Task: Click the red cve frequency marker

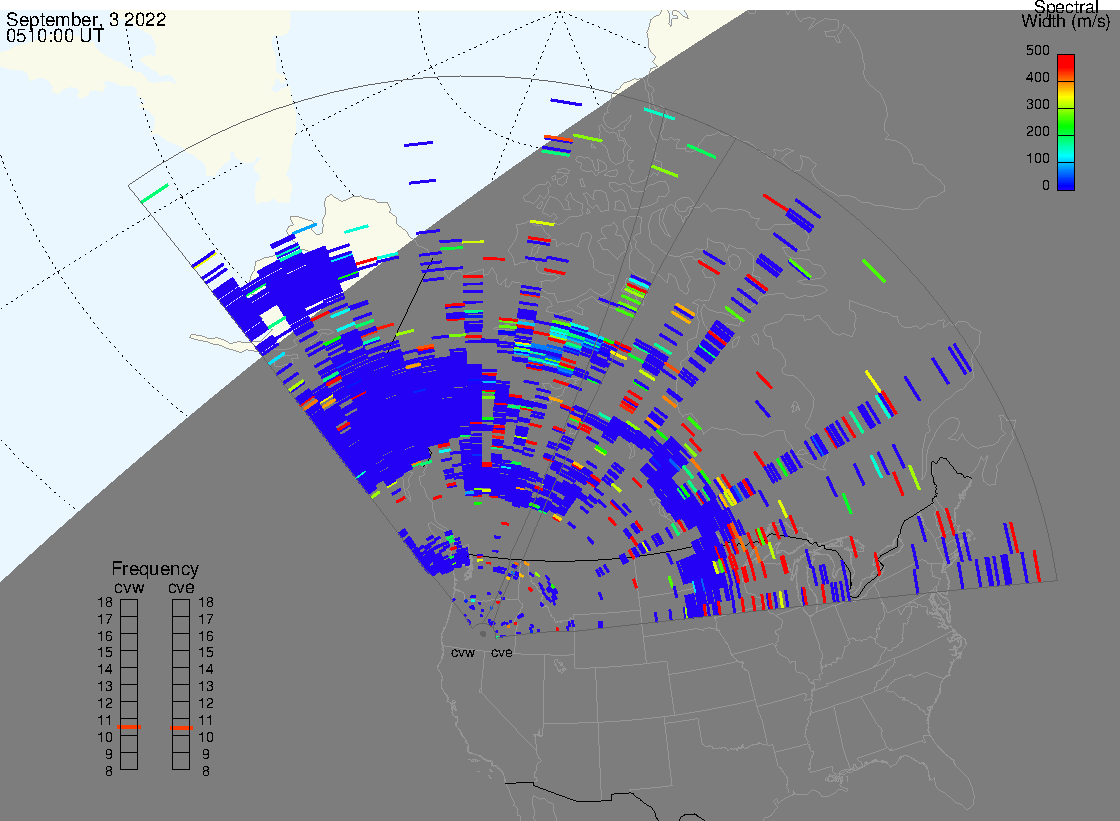Action: [x=181, y=727]
